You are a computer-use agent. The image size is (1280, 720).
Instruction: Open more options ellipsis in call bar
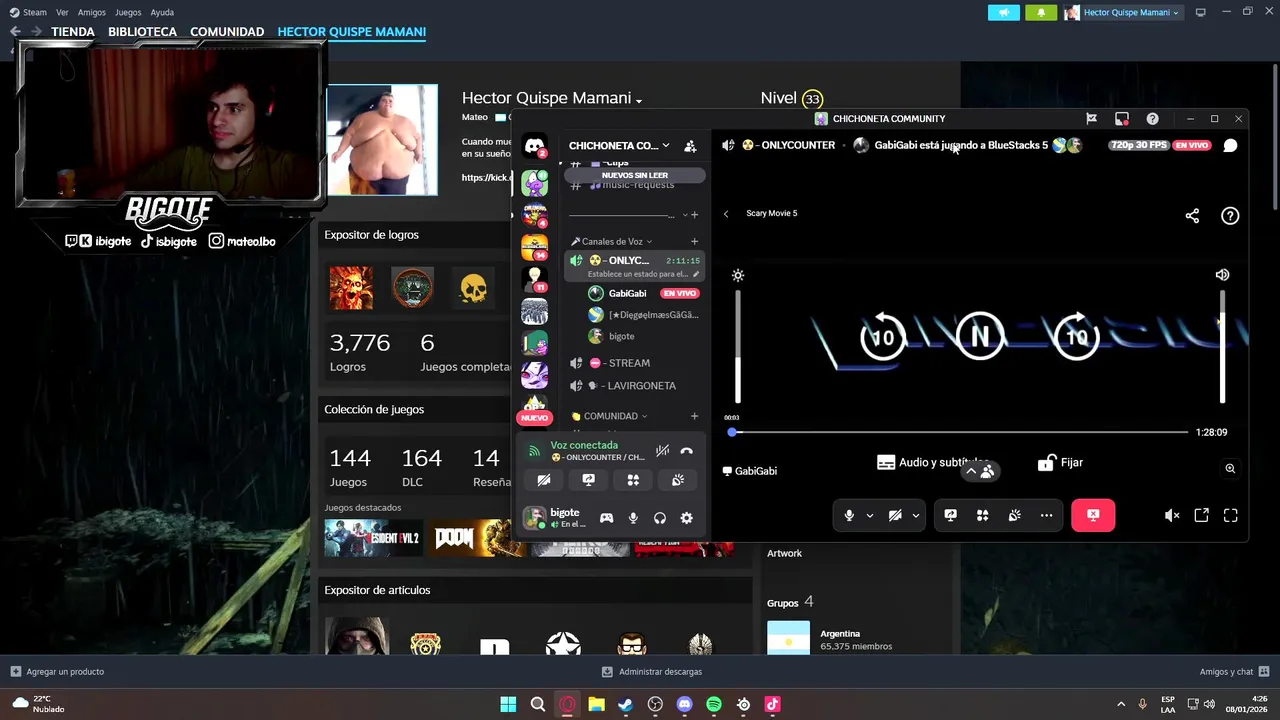1046,515
